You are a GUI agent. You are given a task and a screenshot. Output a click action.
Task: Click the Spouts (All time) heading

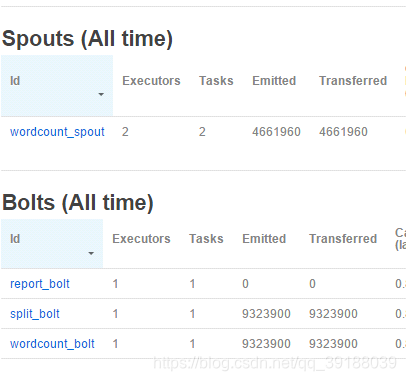[x=87, y=39]
